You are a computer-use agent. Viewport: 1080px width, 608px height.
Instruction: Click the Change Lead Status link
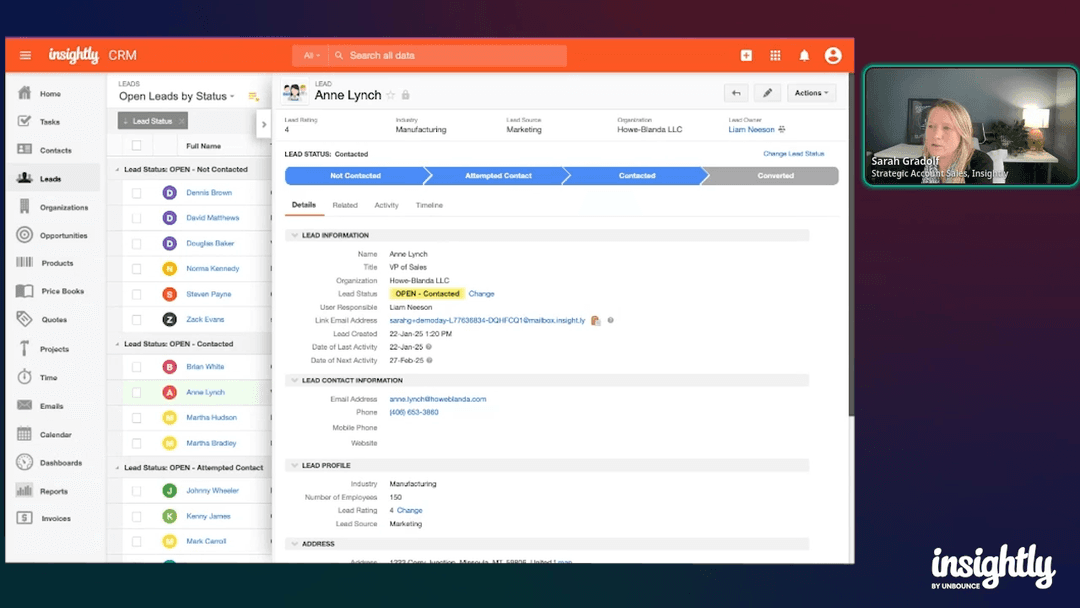(x=793, y=154)
